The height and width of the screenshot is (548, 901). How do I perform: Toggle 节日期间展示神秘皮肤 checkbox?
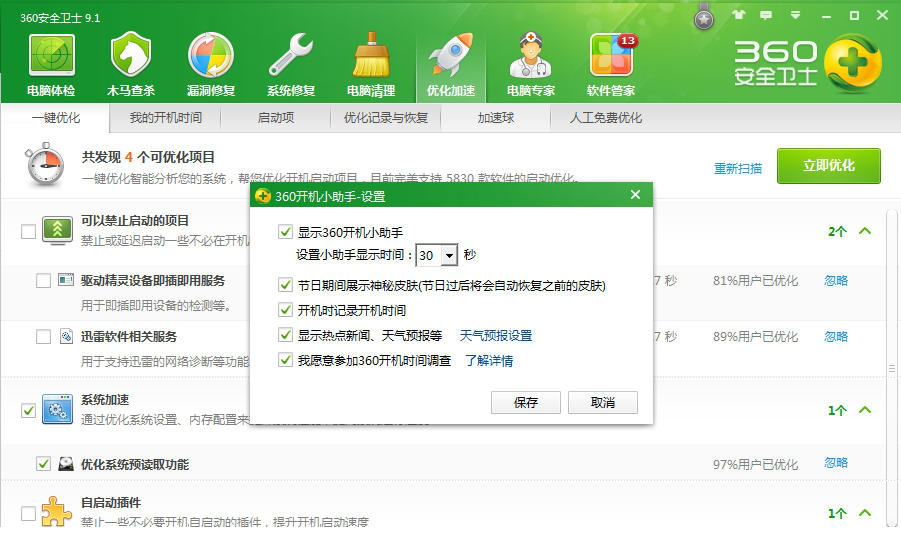(285, 284)
